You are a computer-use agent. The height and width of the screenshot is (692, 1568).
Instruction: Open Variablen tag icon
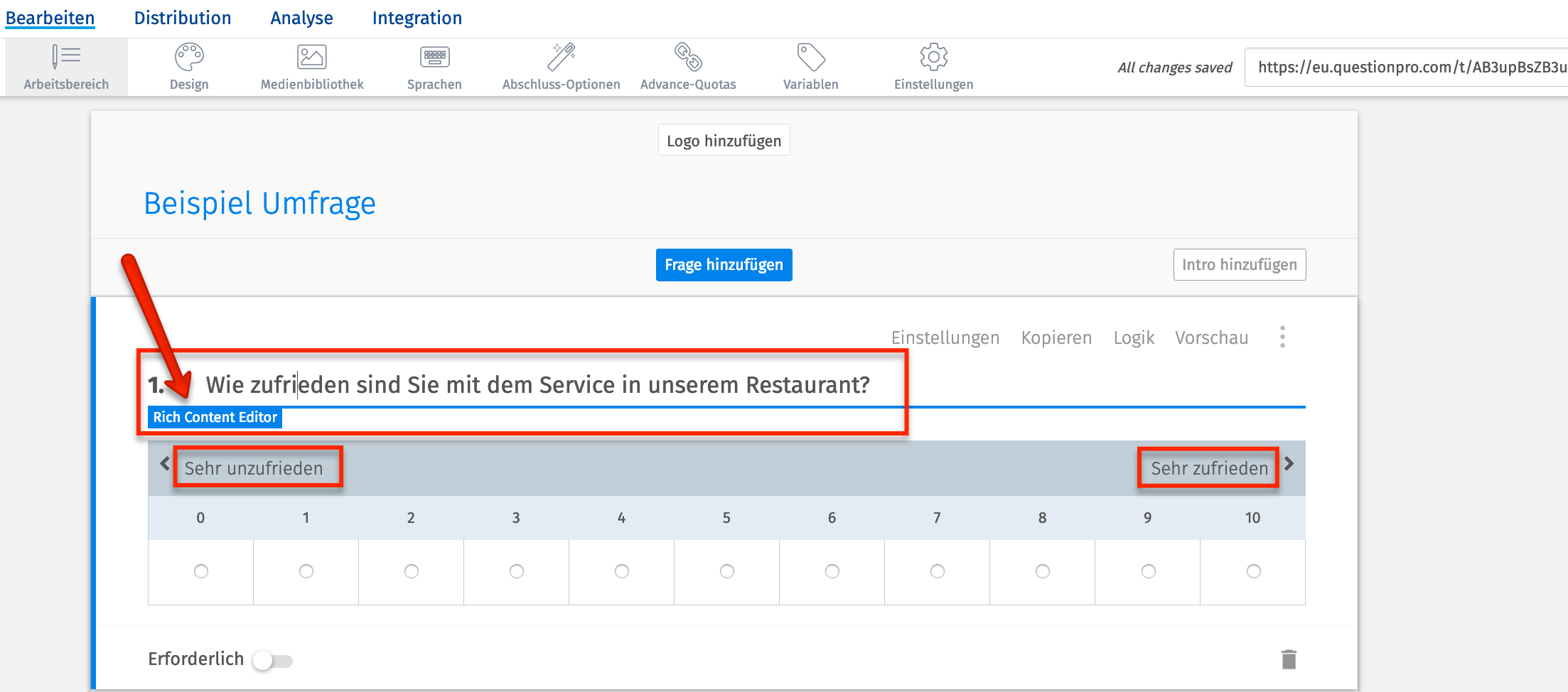[x=810, y=58]
